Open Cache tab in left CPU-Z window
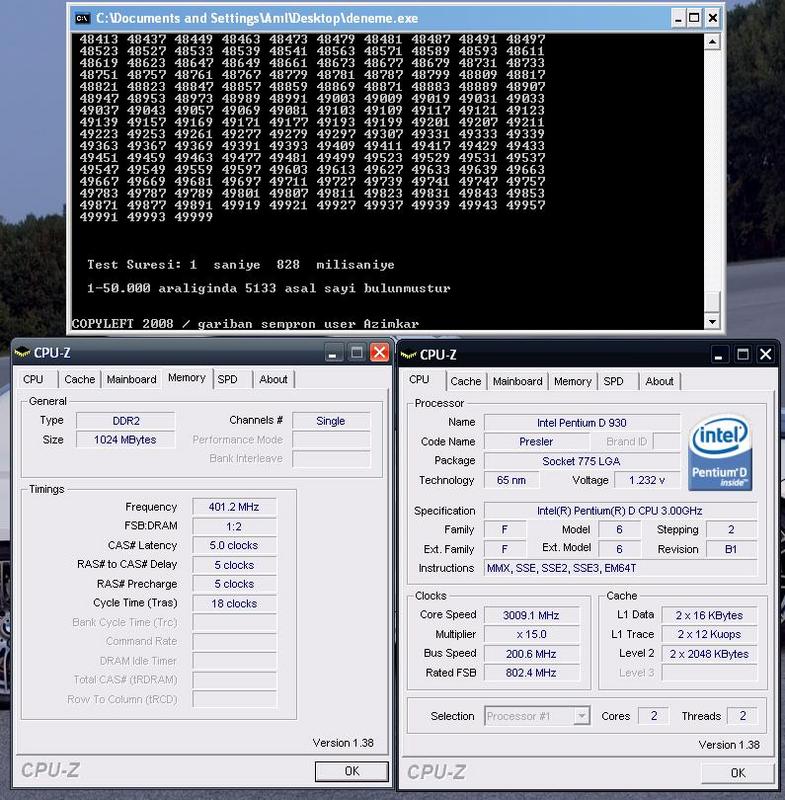The image size is (785, 800). 80,379
